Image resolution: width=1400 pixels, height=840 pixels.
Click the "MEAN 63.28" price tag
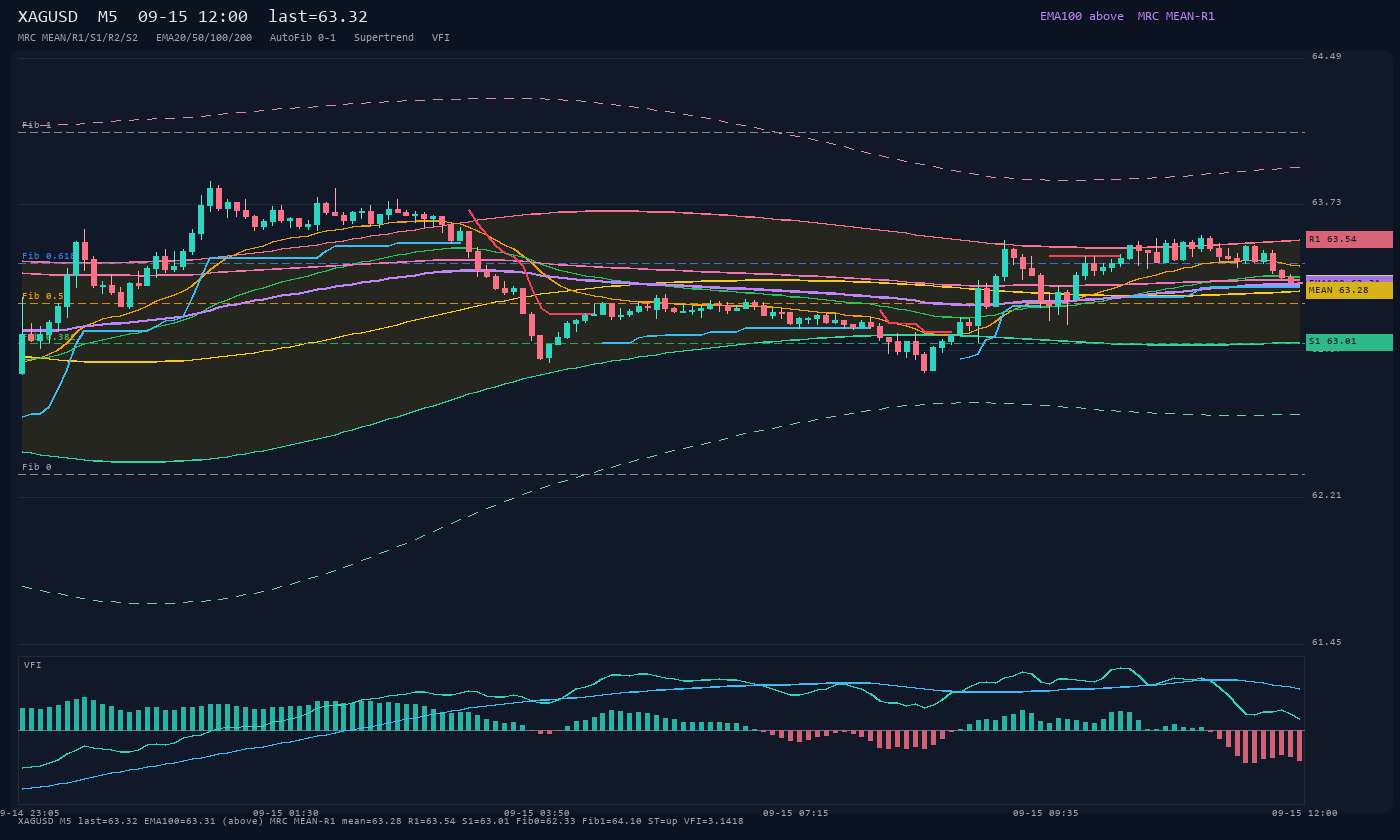(1349, 290)
